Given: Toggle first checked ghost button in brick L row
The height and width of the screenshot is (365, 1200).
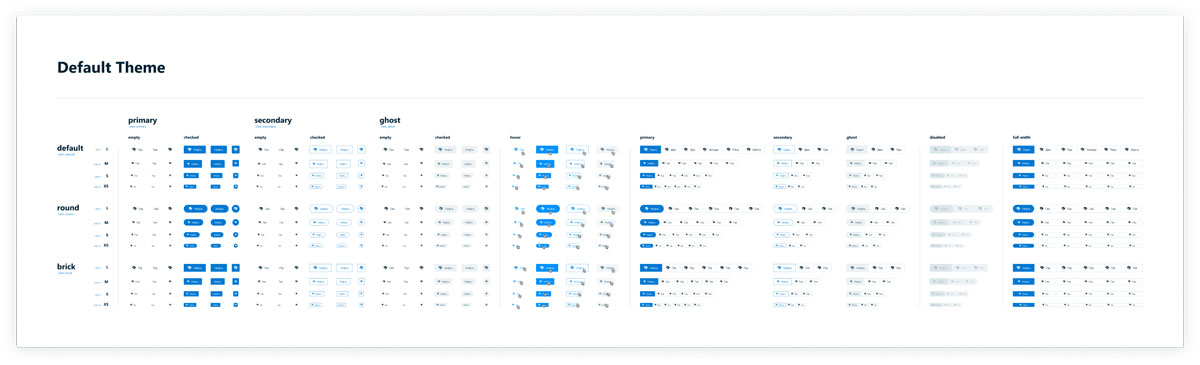Looking at the screenshot, I should (x=445, y=268).
